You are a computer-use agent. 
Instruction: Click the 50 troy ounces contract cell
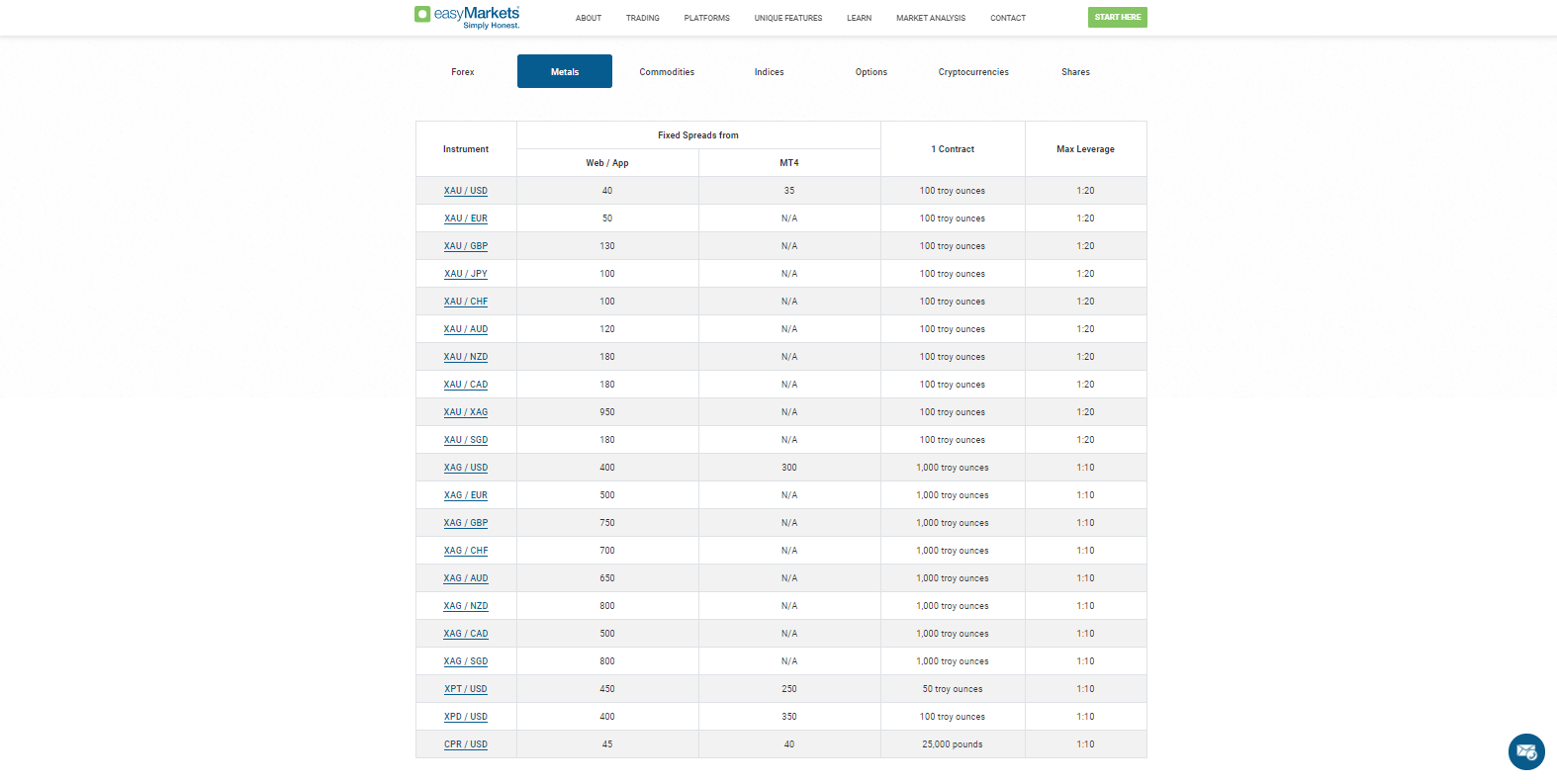coord(953,689)
